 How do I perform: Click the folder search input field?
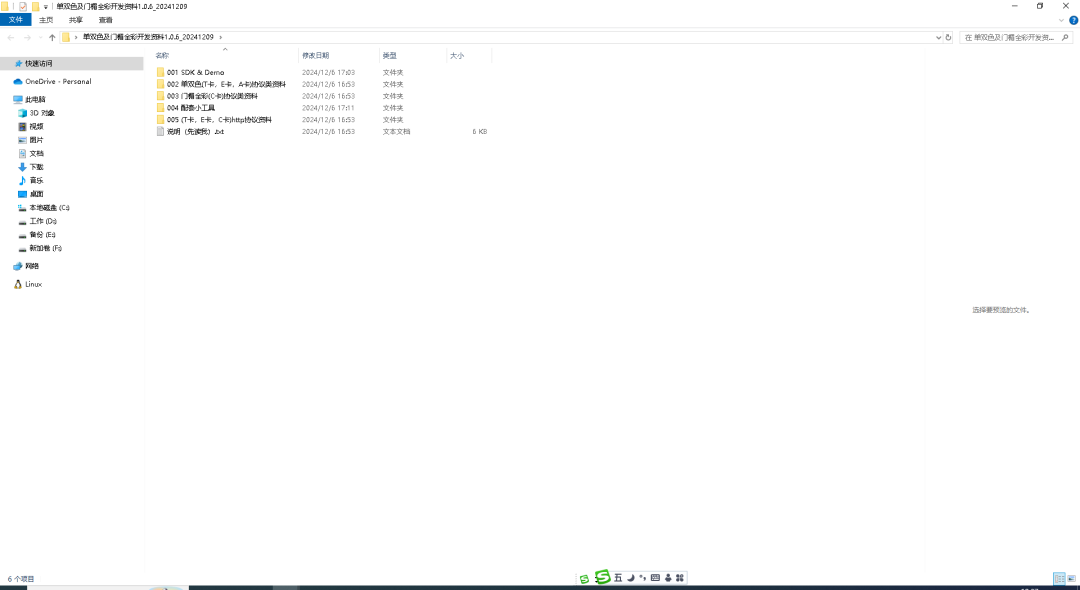click(1010, 37)
